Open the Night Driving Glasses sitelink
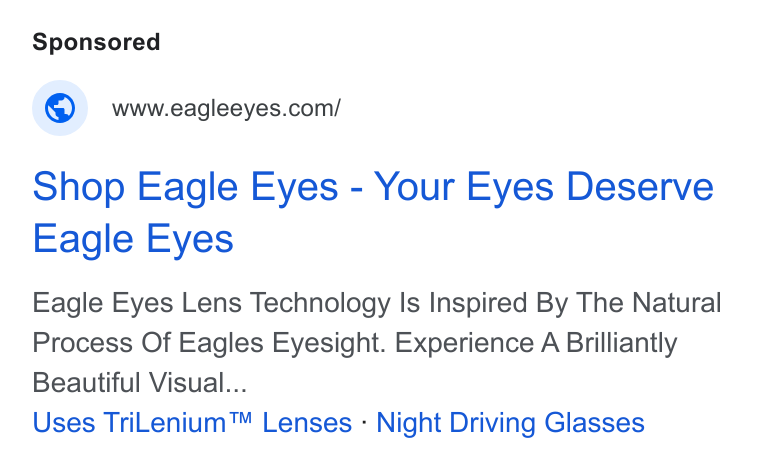Viewport: 760px width, 466px height. tap(510, 422)
